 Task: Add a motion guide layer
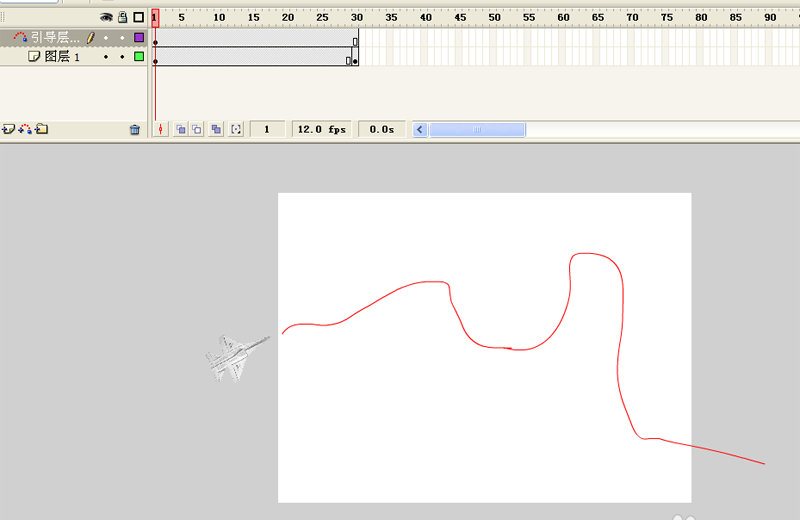click(x=25, y=130)
